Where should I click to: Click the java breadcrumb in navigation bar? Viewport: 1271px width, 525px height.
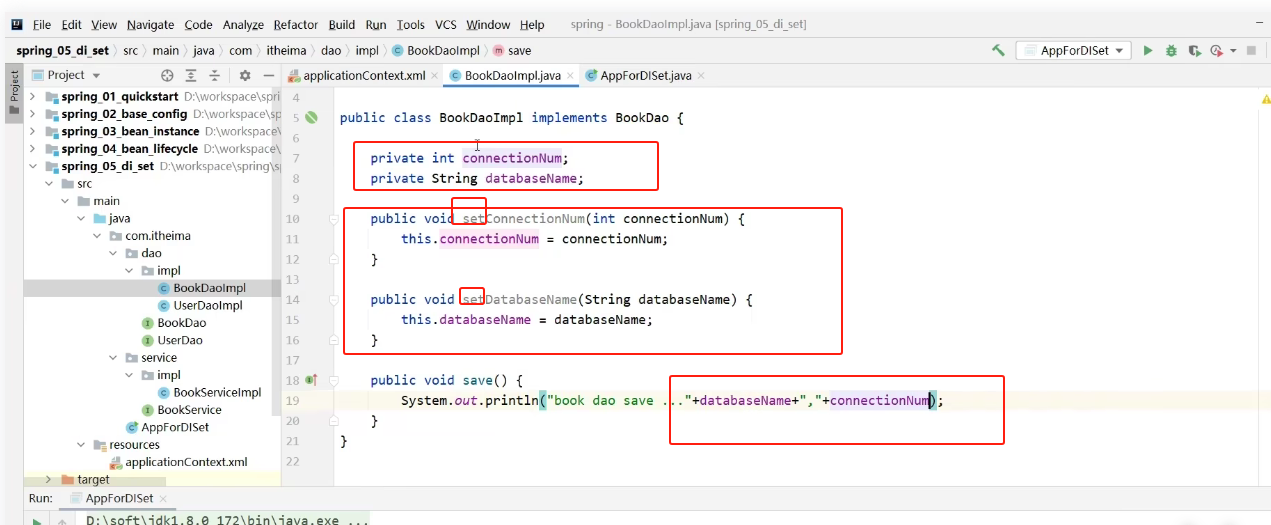[x=206, y=50]
